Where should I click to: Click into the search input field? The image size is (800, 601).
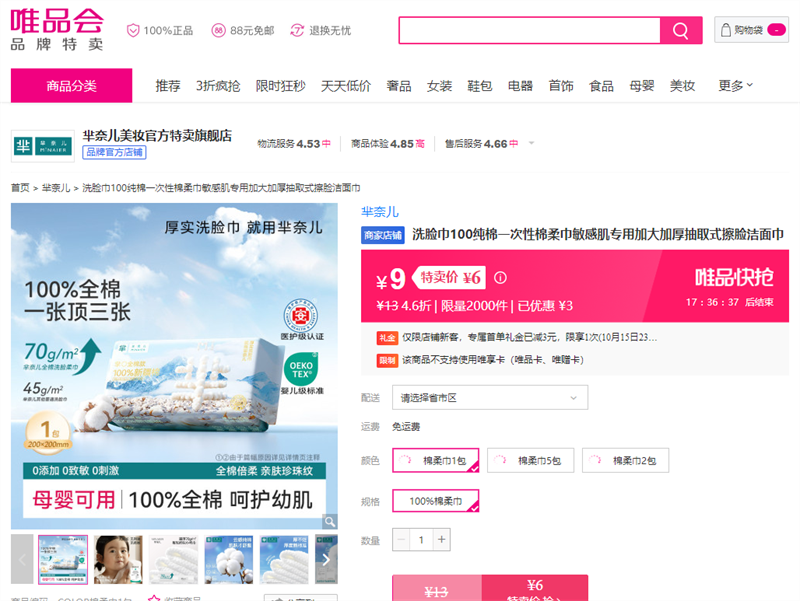tap(529, 31)
